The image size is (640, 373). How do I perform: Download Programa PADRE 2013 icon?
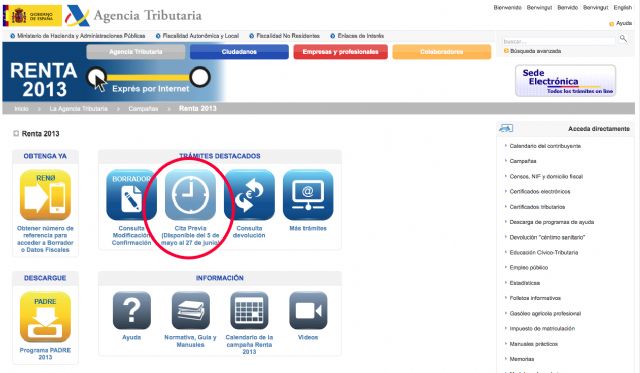[45, 317]
